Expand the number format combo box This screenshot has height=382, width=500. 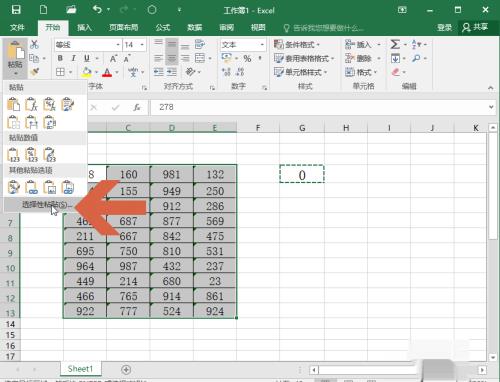pos(262,45)
